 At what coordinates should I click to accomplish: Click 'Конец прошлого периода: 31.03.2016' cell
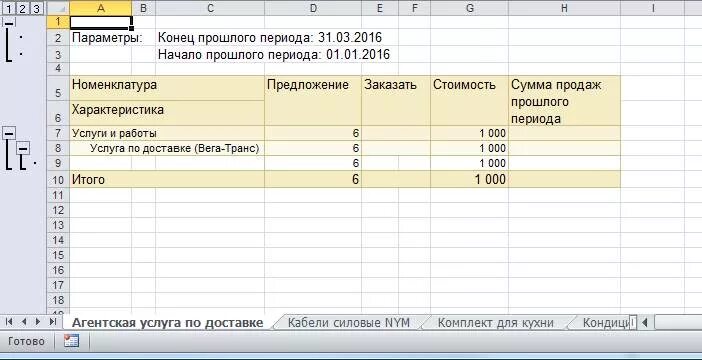[270, 38]
